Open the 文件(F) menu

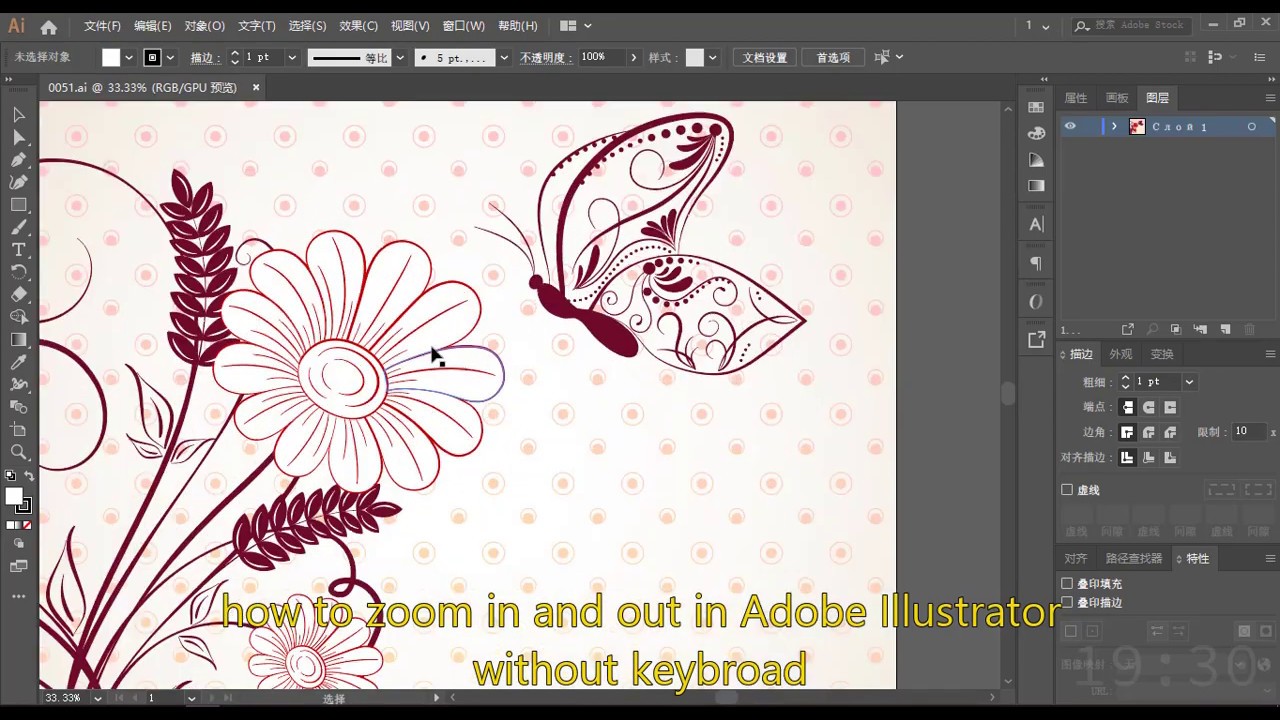102,26
